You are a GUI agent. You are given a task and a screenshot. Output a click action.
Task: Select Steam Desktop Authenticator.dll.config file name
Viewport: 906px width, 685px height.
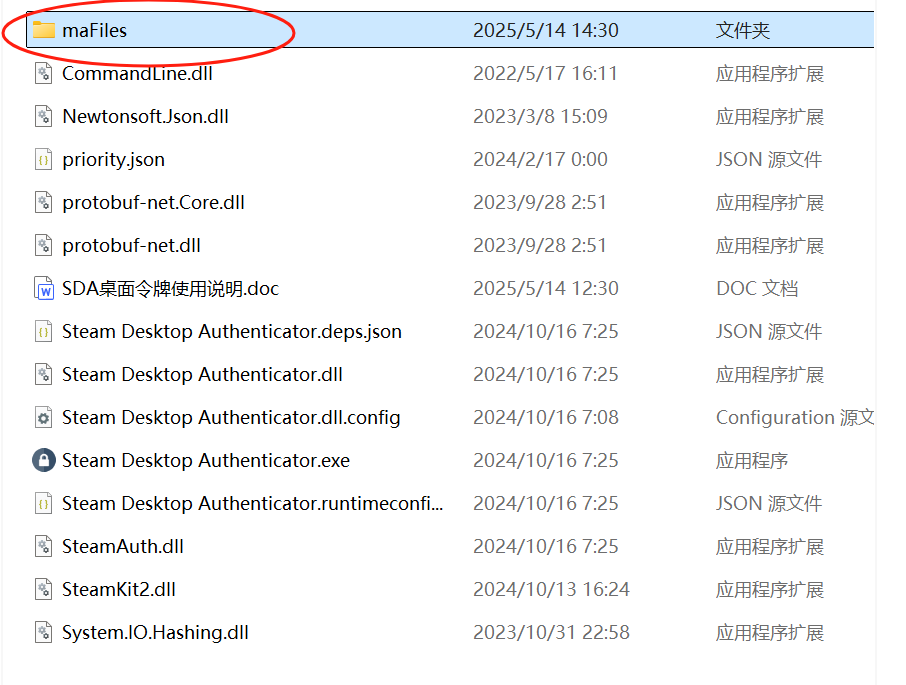coord(231,418)
